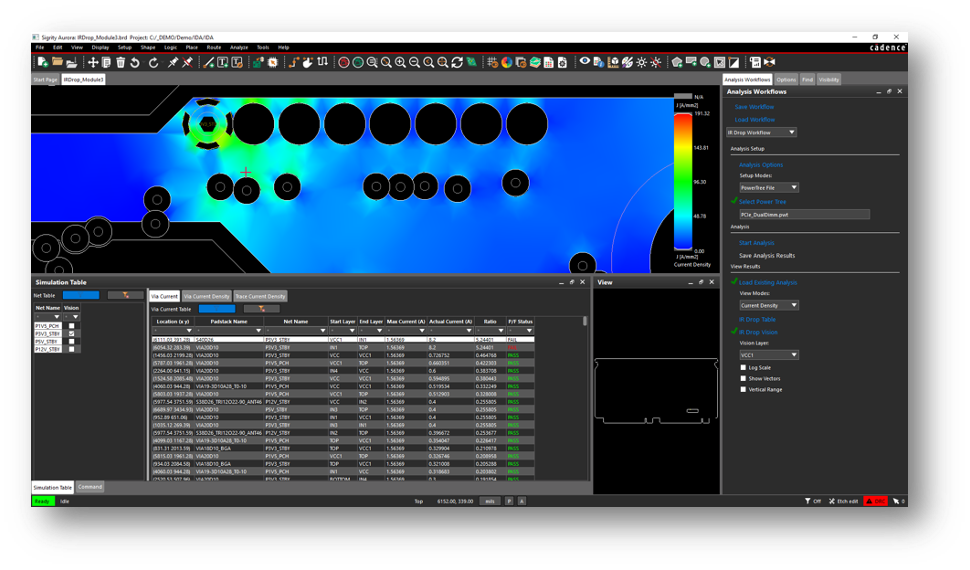970x570 pixels.
Task: Uncheck the P3V3_STBY vision checkbox
Action: tap(72, 334)
